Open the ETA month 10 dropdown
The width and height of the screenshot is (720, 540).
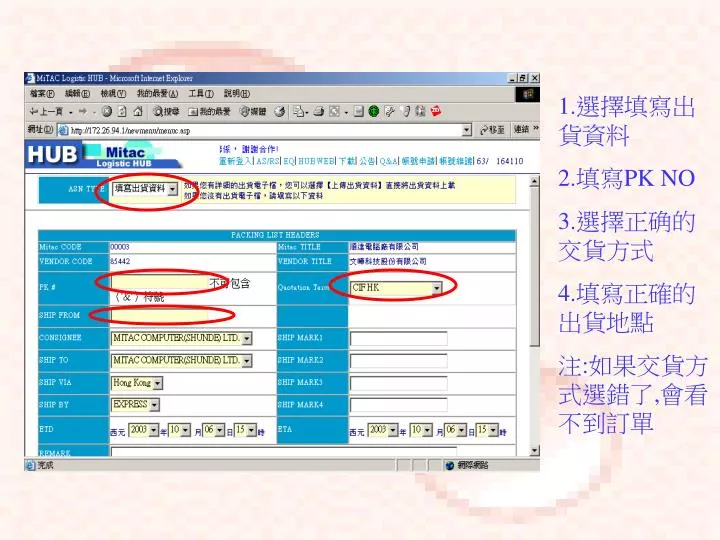coord(421,430)
